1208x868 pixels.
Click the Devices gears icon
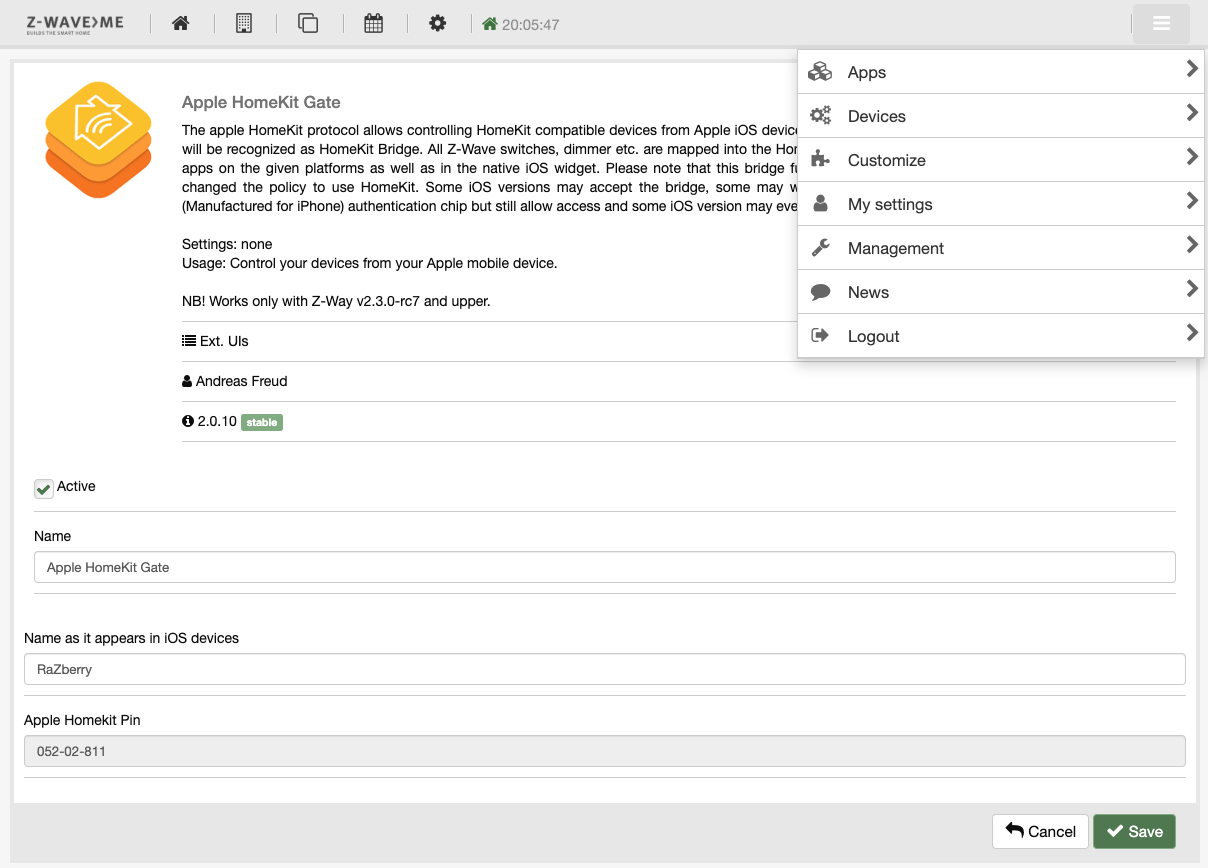(x=821, y=116)
